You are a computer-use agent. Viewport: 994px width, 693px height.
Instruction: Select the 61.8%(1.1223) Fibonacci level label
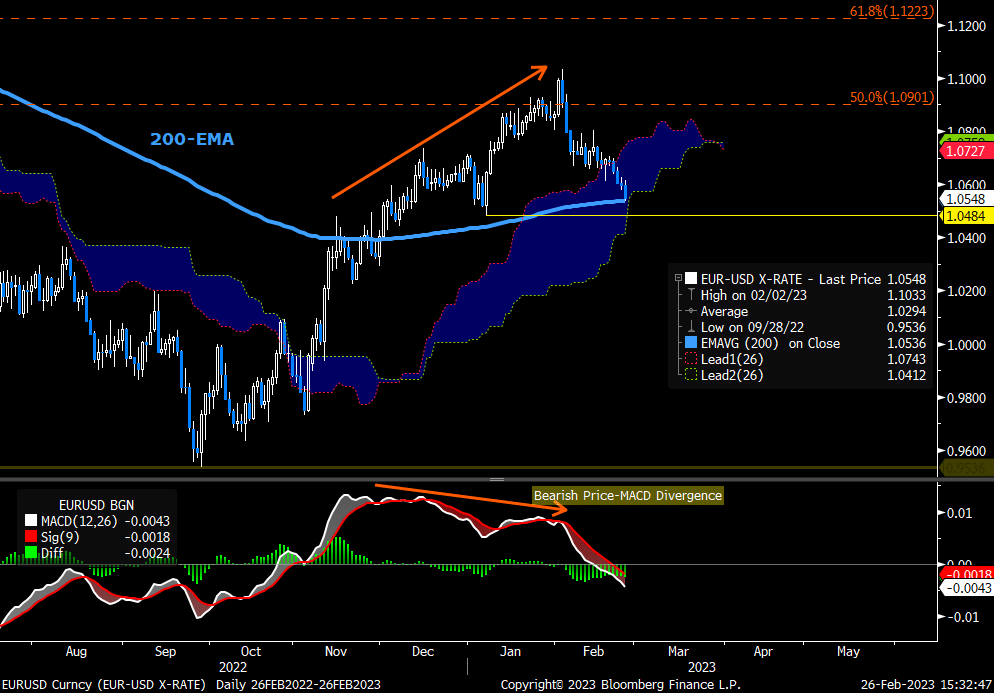click(891, 11)
